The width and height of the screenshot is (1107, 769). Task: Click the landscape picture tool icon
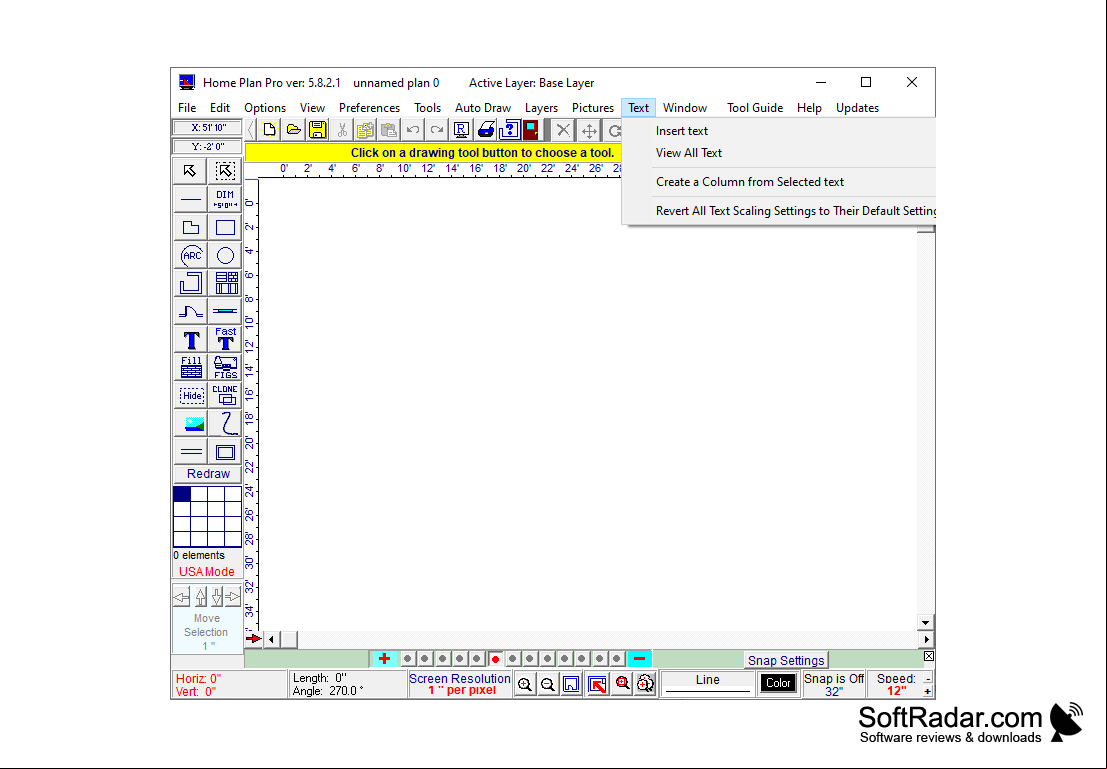tap(190, 424)
